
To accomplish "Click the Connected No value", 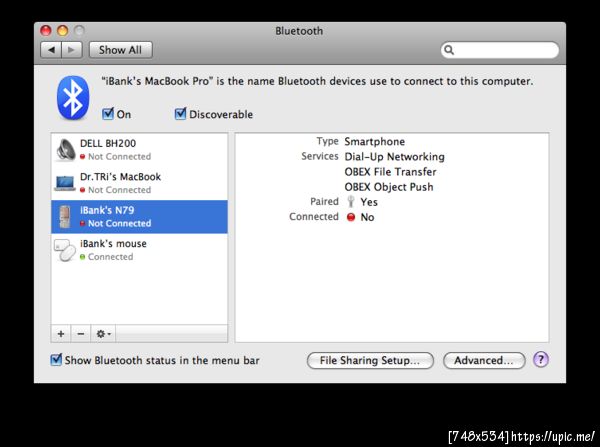I will (367, 217).
